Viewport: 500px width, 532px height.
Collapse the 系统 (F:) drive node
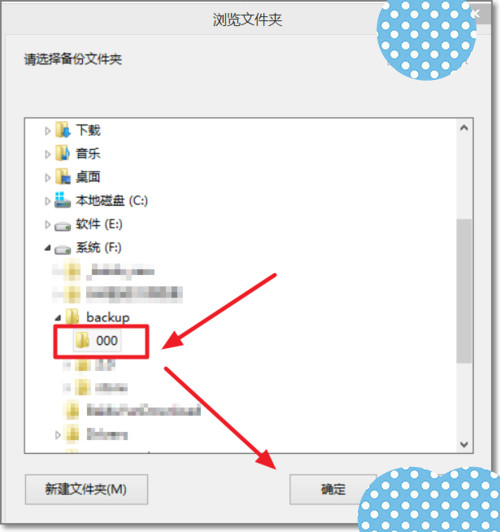coord(47,248)
